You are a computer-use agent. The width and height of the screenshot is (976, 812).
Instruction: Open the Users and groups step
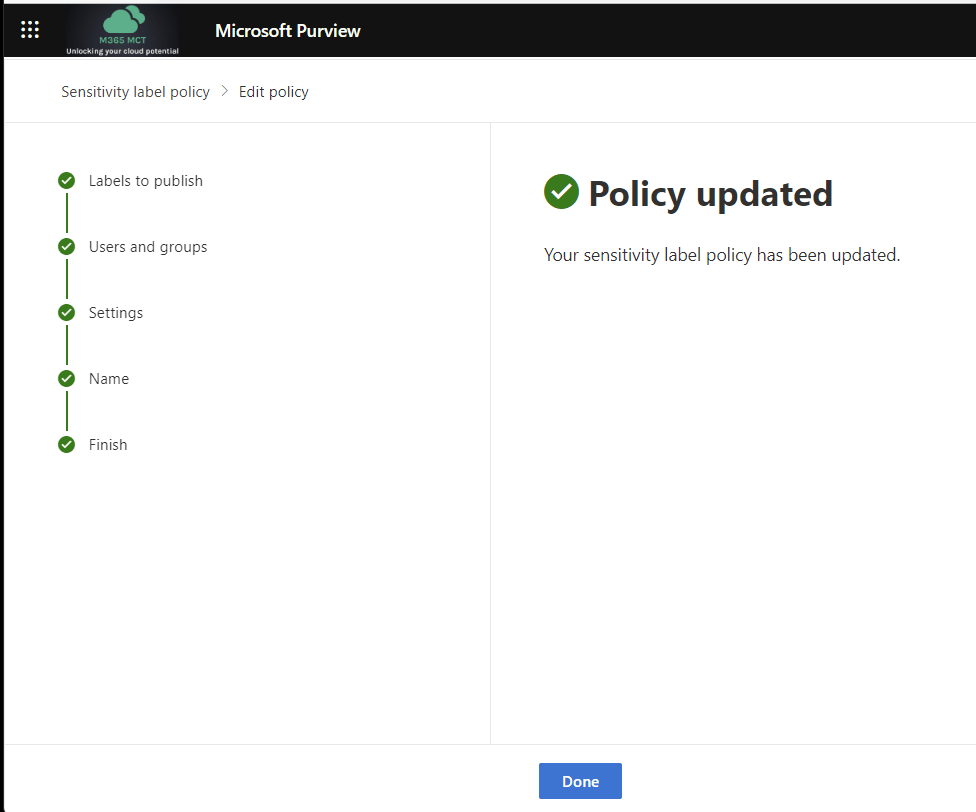[148, 247]
